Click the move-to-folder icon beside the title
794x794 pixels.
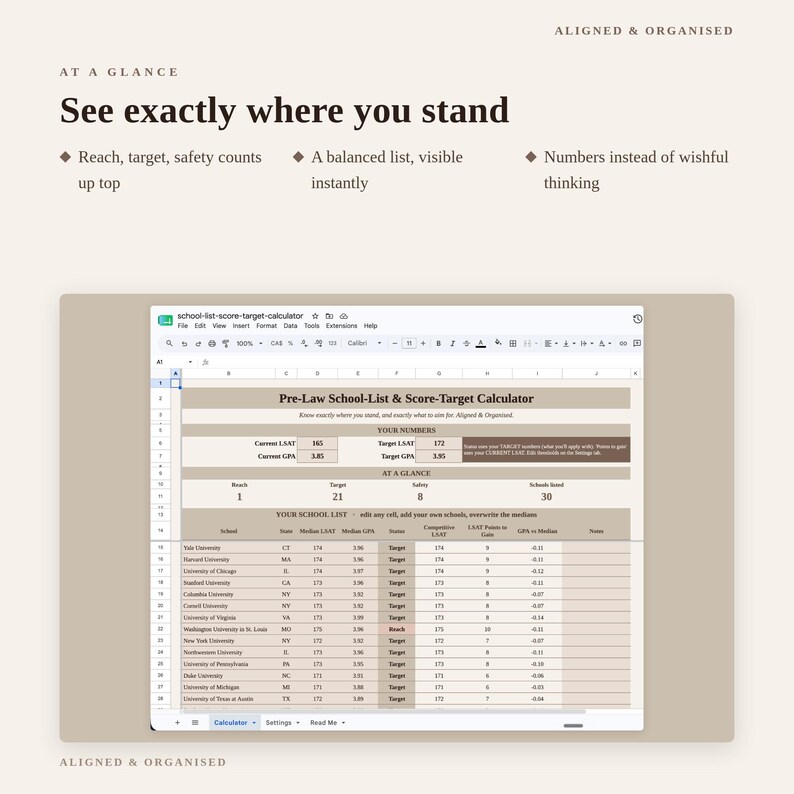click(329, 316)
